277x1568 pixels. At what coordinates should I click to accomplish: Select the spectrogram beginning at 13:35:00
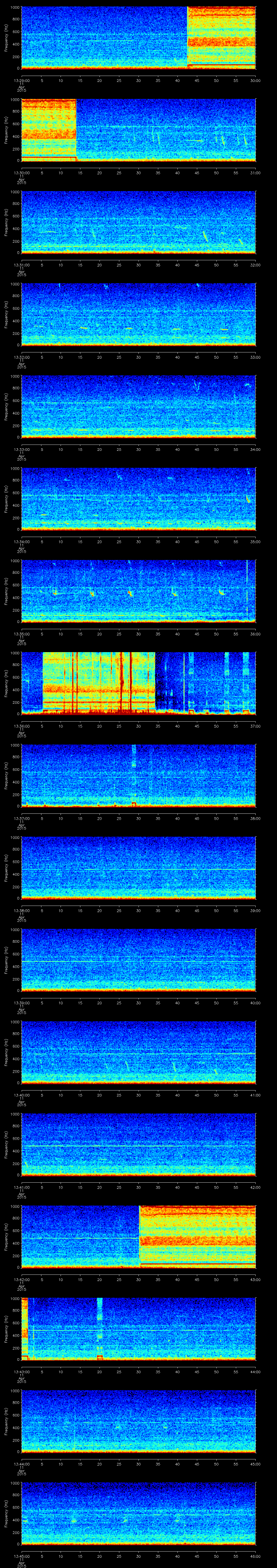[x=138, y=591]
